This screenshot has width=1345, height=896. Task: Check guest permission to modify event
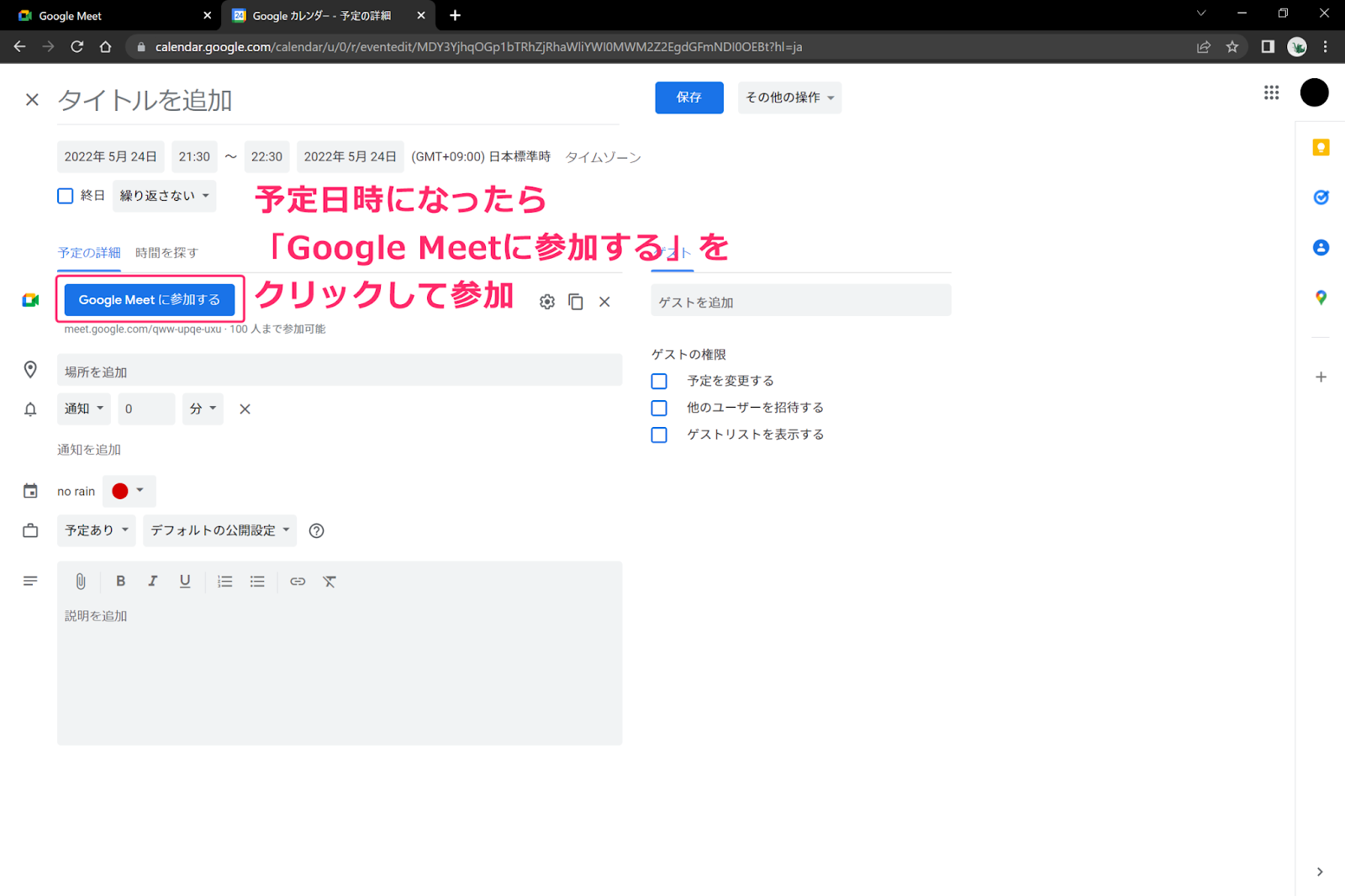coord(659,382)
